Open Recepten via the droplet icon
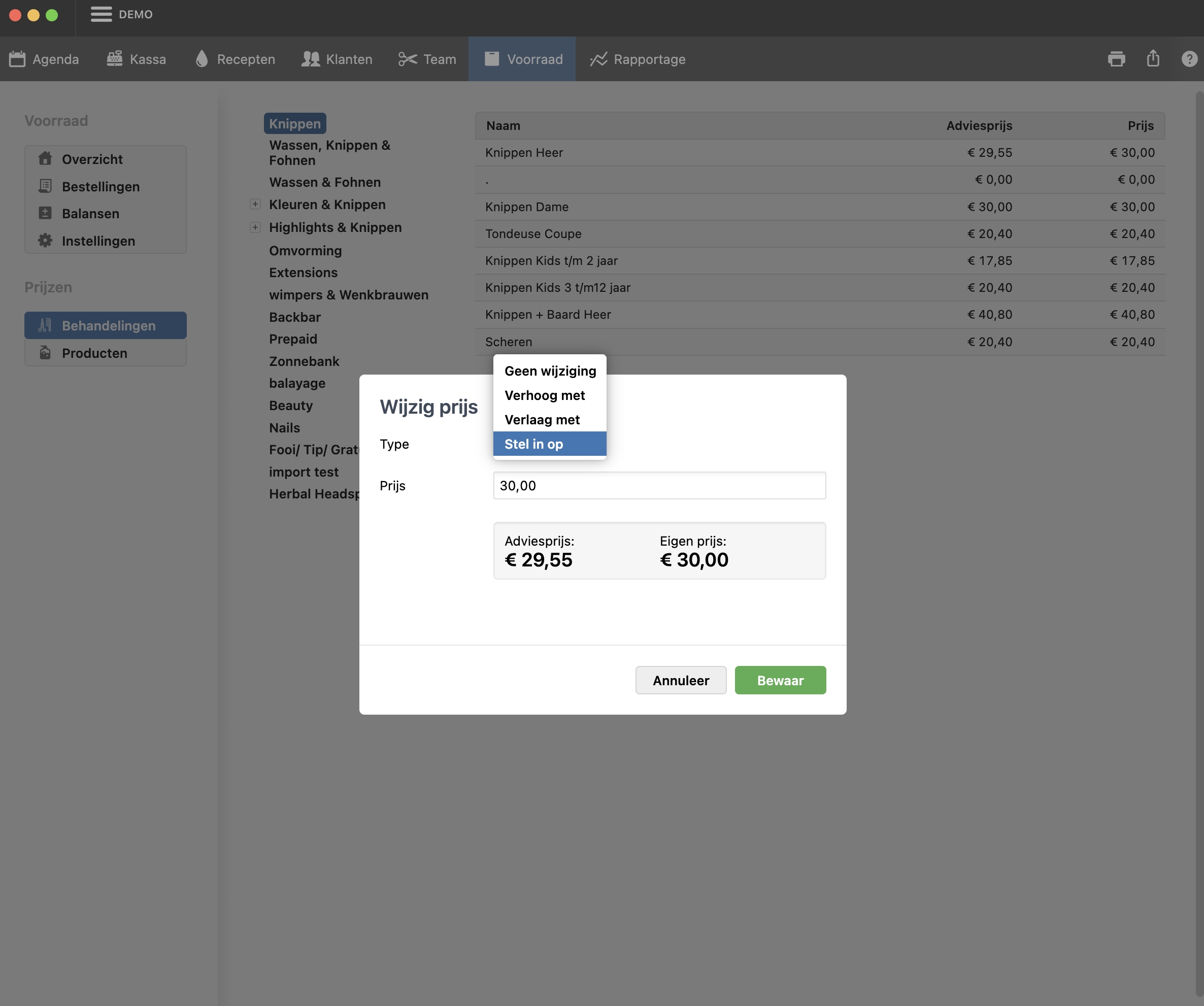 click(x=201, y=58)
